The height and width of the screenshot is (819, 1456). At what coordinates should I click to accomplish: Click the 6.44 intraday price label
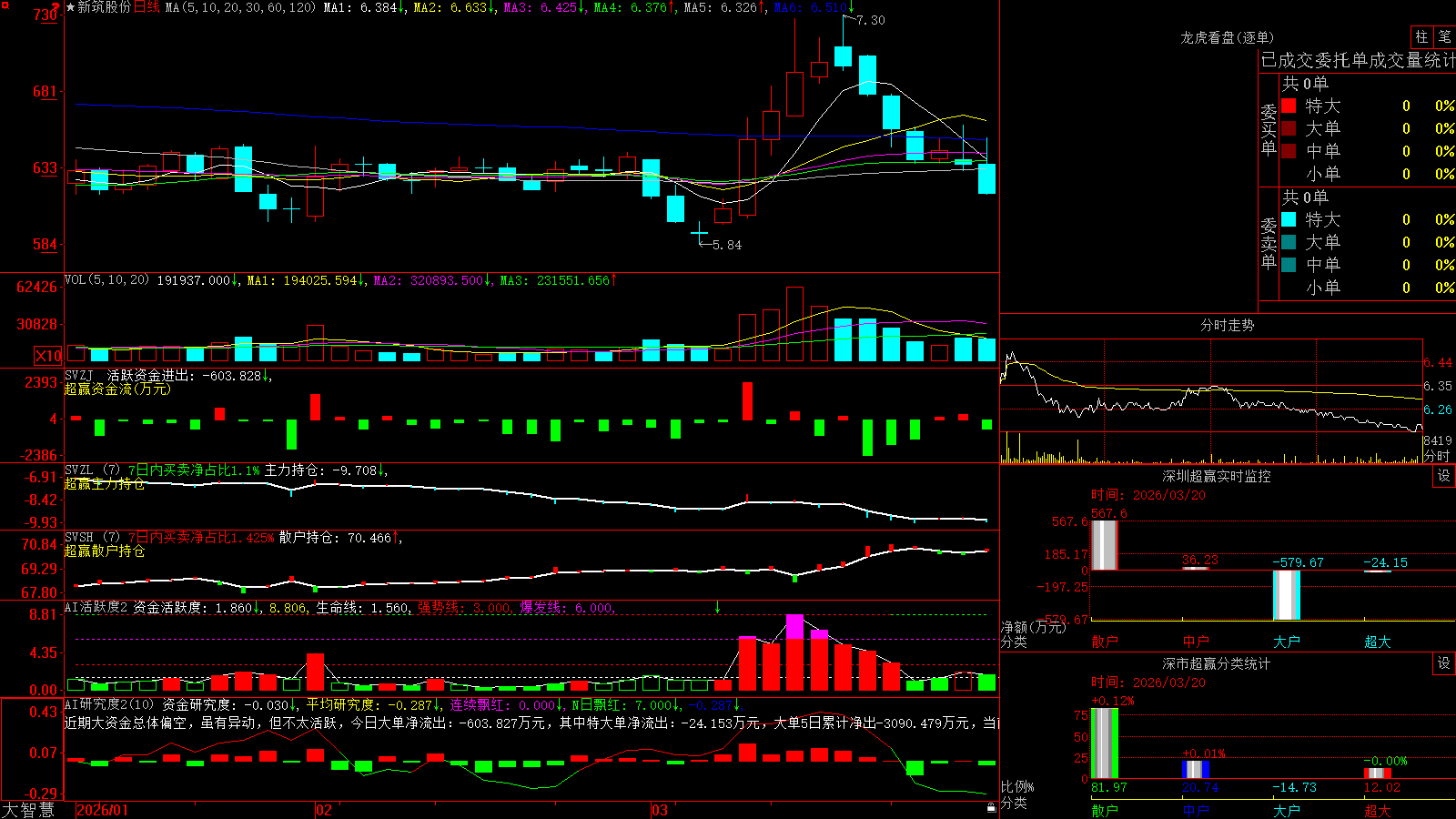[1438, 362]
